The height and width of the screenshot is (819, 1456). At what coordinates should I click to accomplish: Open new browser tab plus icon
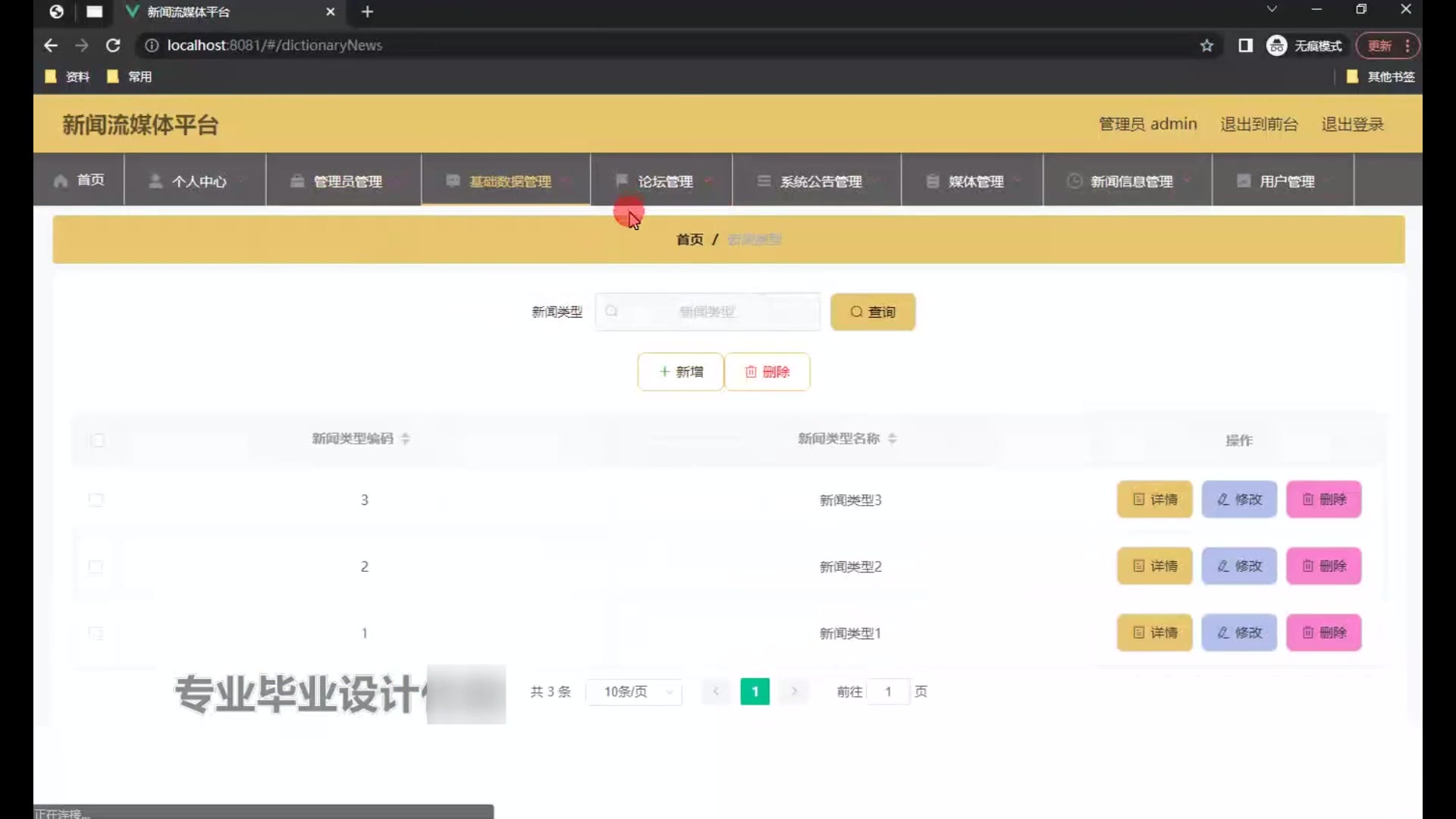pyautogui.click(x=367, y=11)
